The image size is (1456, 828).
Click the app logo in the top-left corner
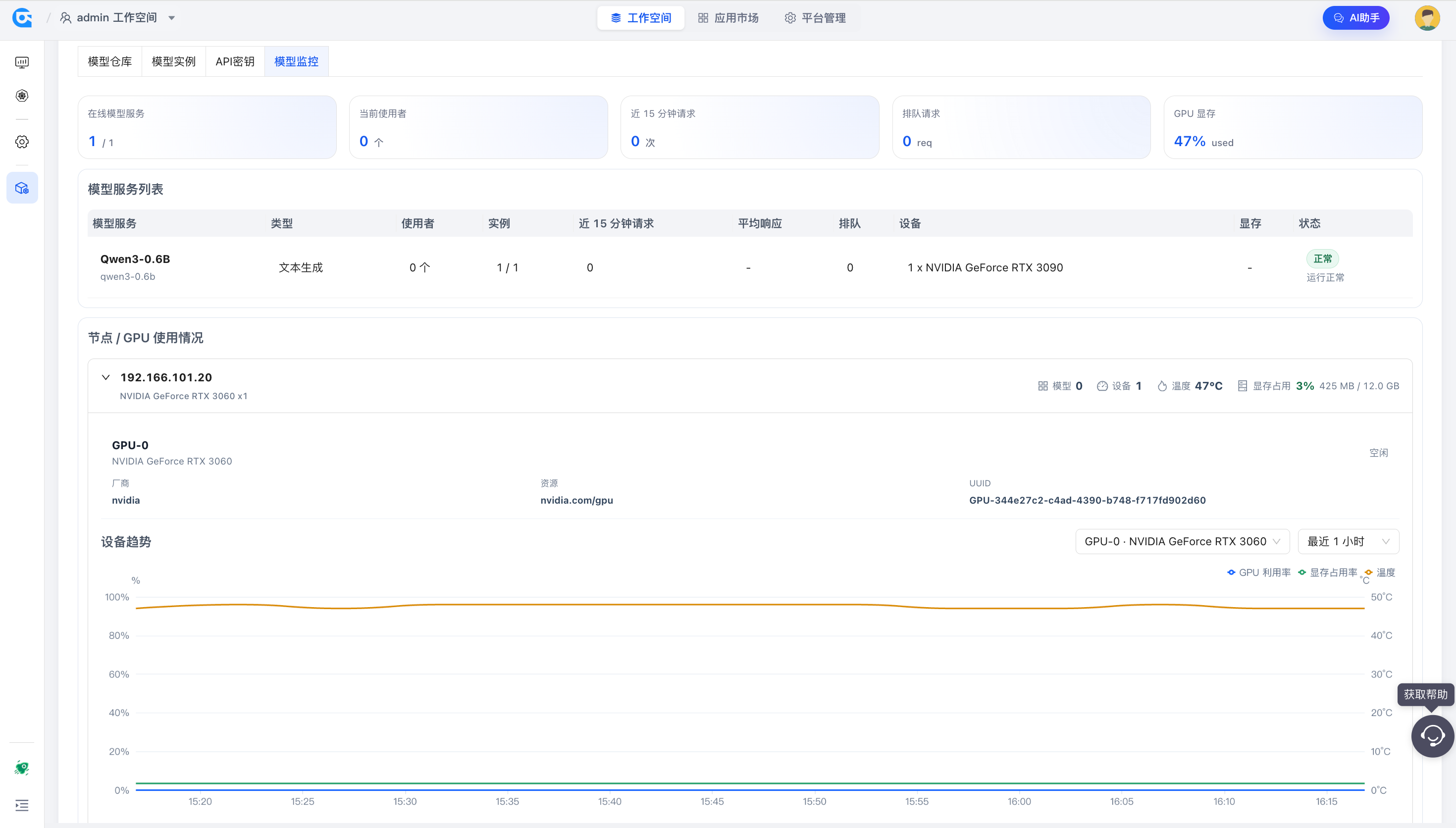point(22,18)
